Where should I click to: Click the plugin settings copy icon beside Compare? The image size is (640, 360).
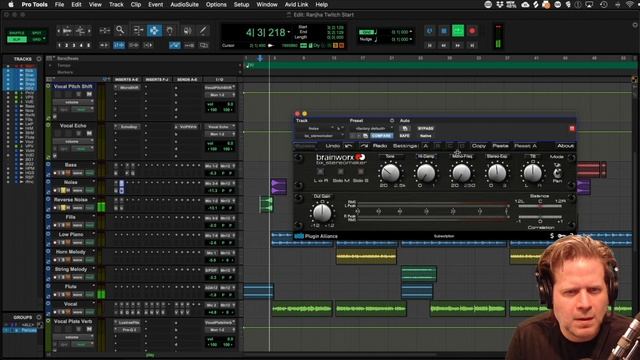click(x=365, y=136)
